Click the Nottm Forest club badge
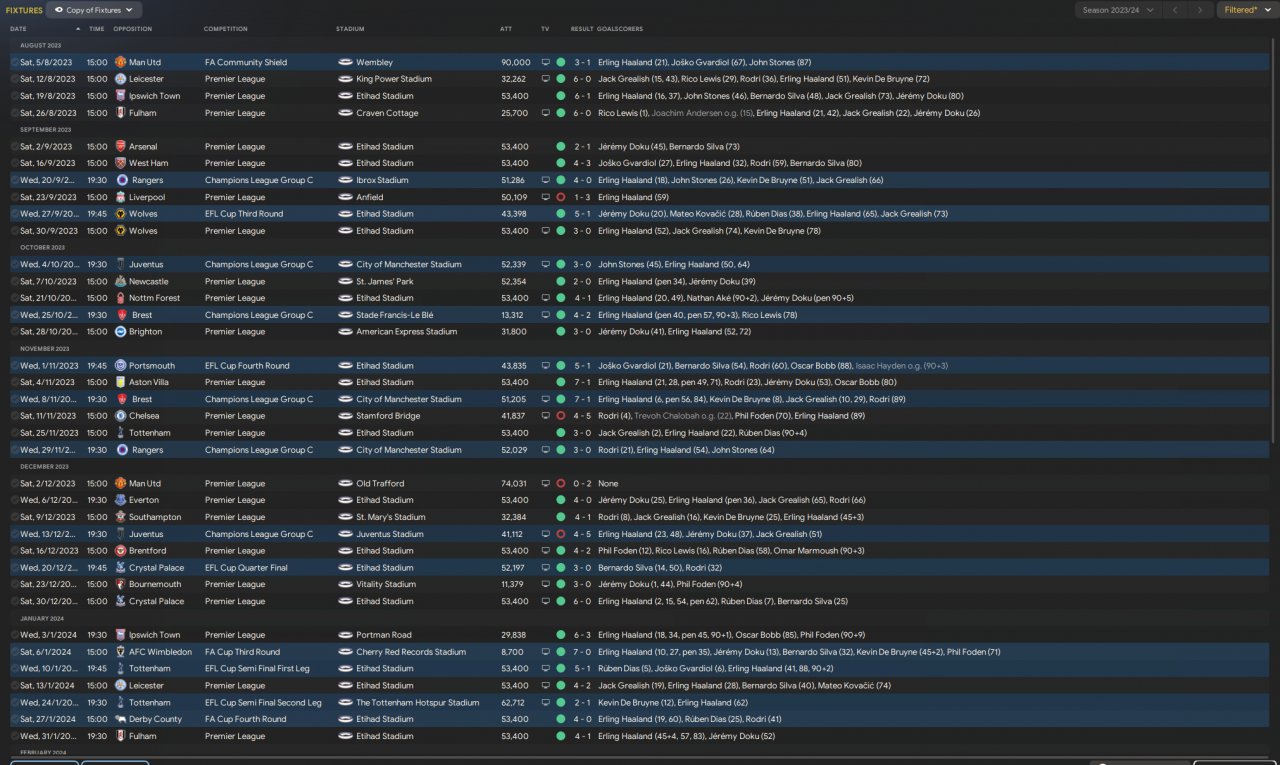 click(120, 298)
